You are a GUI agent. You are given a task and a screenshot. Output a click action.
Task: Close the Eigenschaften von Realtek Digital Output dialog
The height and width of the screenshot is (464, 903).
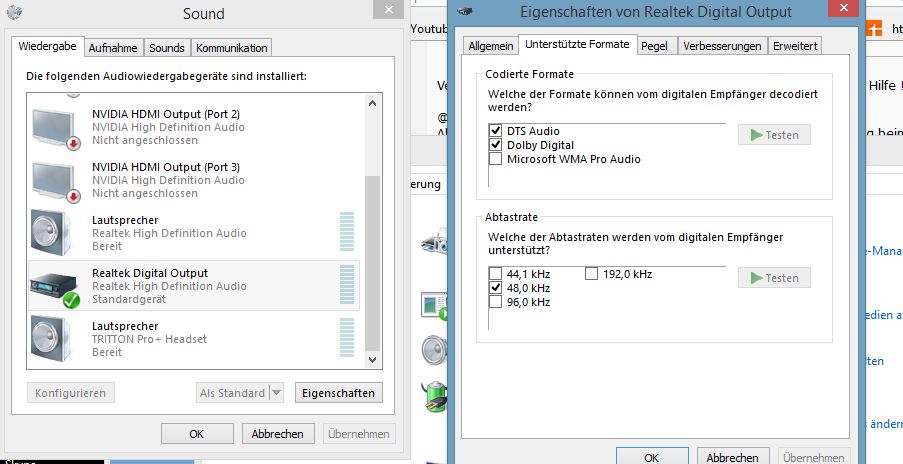[x=844, y=7]
